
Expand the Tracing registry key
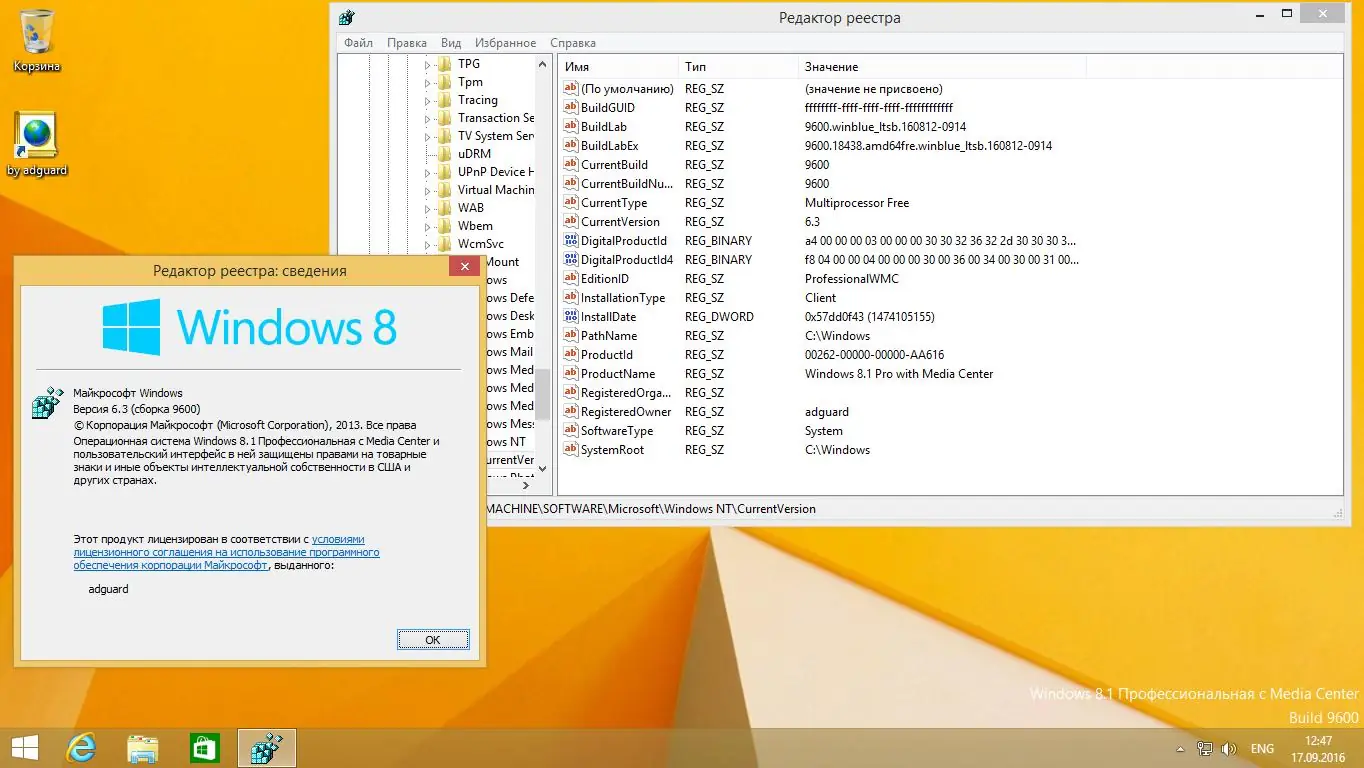click(x=428, y=99)
